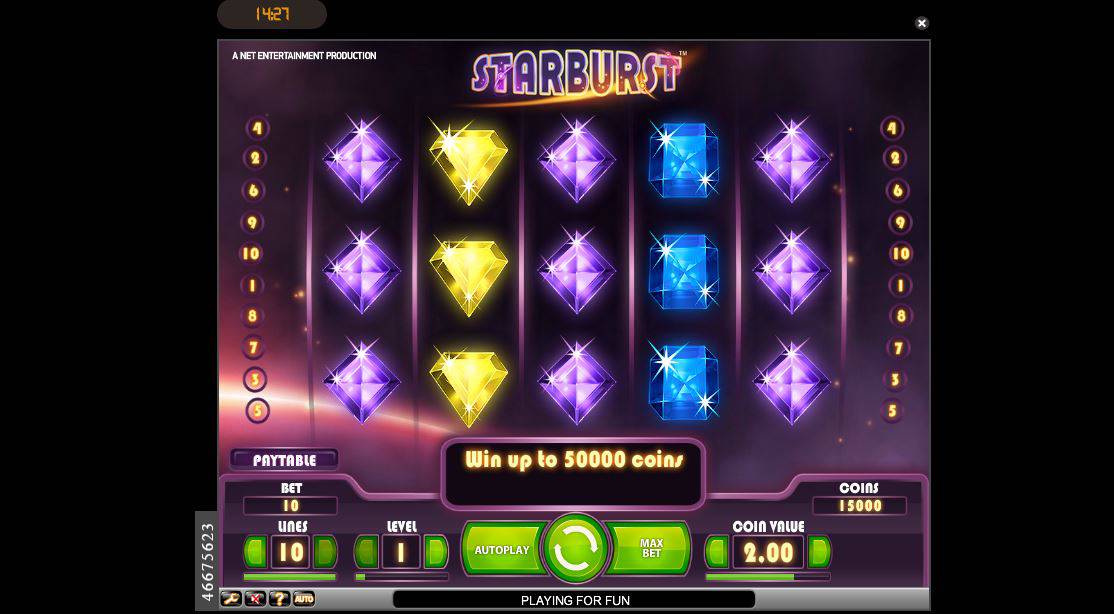This screenshot has width=1114, height=614.
Task: Click the Coins balance field showing 15000
Action: (860, 506)
